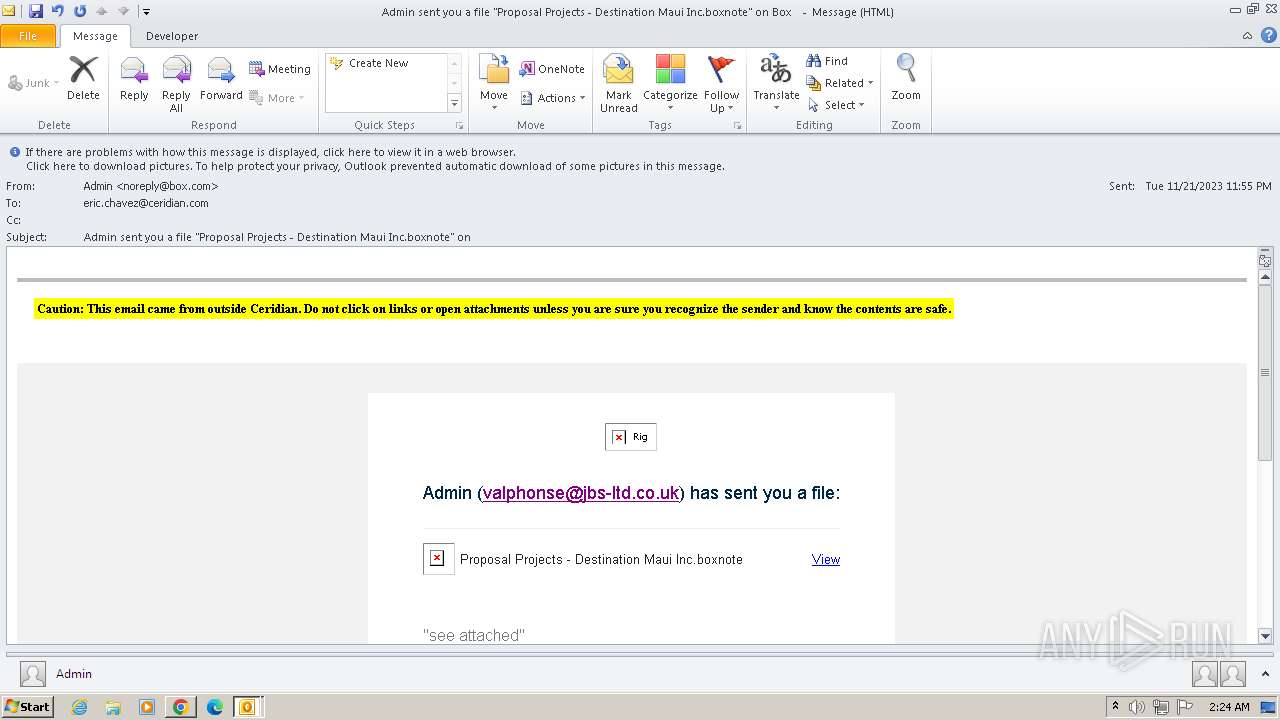Undo using the Quick Access toolbar arrow
1280x720 pixels.
(58, 11)
